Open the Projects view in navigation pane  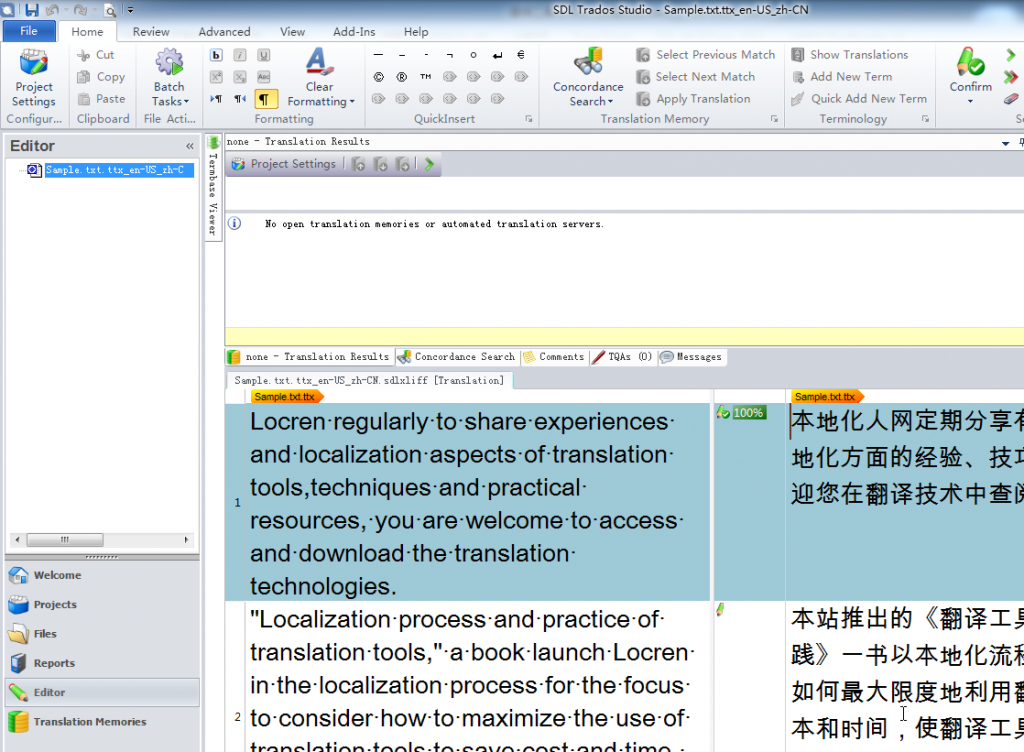coord(55,605)
